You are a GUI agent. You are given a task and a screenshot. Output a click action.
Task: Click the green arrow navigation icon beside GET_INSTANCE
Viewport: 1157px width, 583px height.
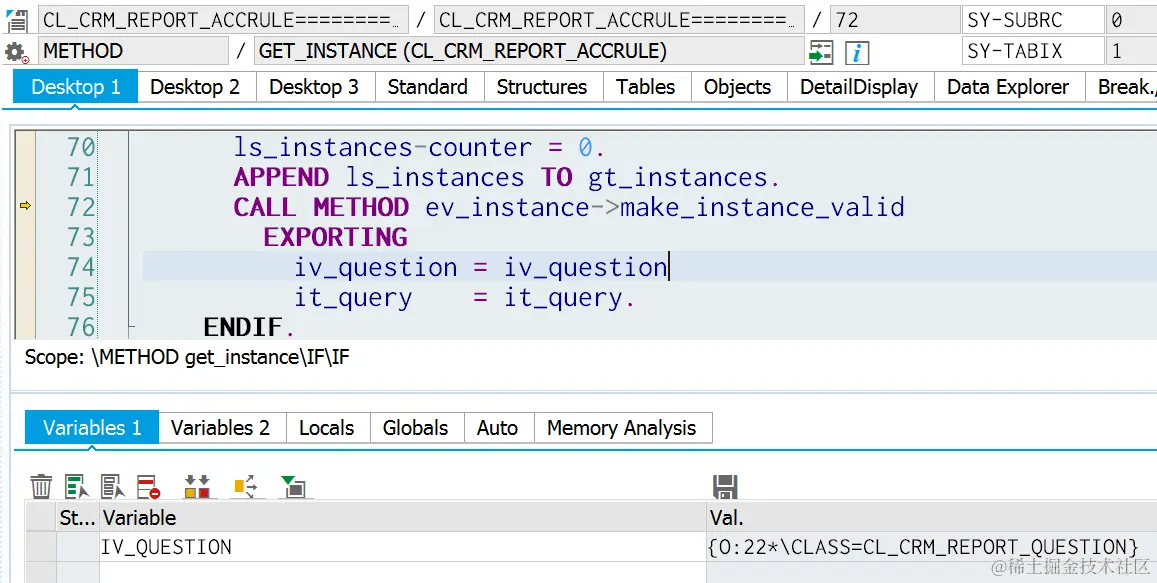point(821,52)
